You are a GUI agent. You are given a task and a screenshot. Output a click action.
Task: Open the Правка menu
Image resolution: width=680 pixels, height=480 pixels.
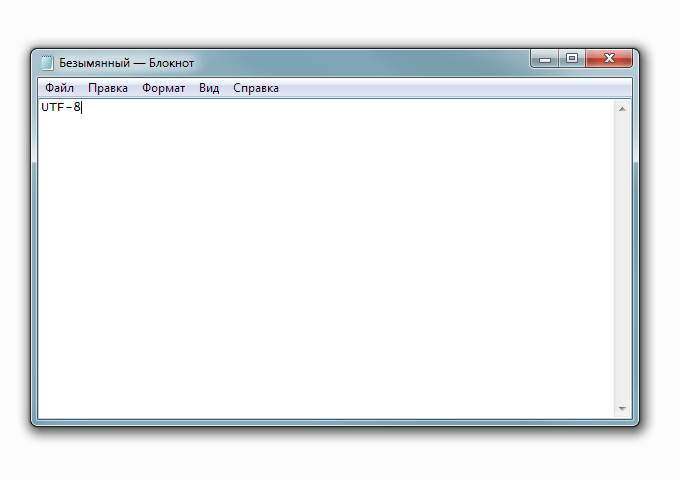107,88
